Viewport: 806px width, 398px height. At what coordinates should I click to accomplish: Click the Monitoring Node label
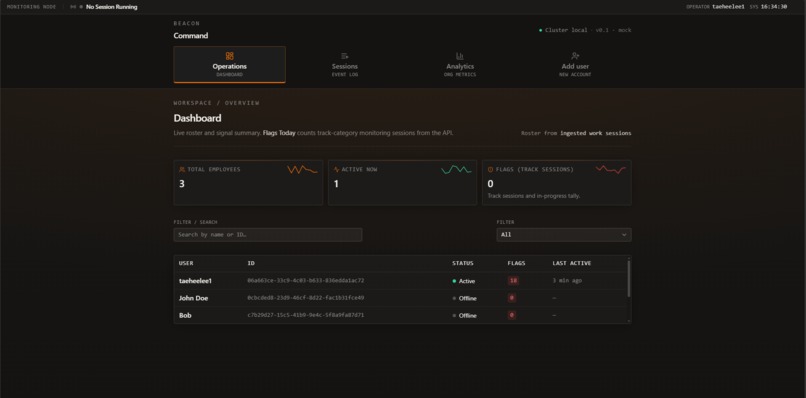31,7
